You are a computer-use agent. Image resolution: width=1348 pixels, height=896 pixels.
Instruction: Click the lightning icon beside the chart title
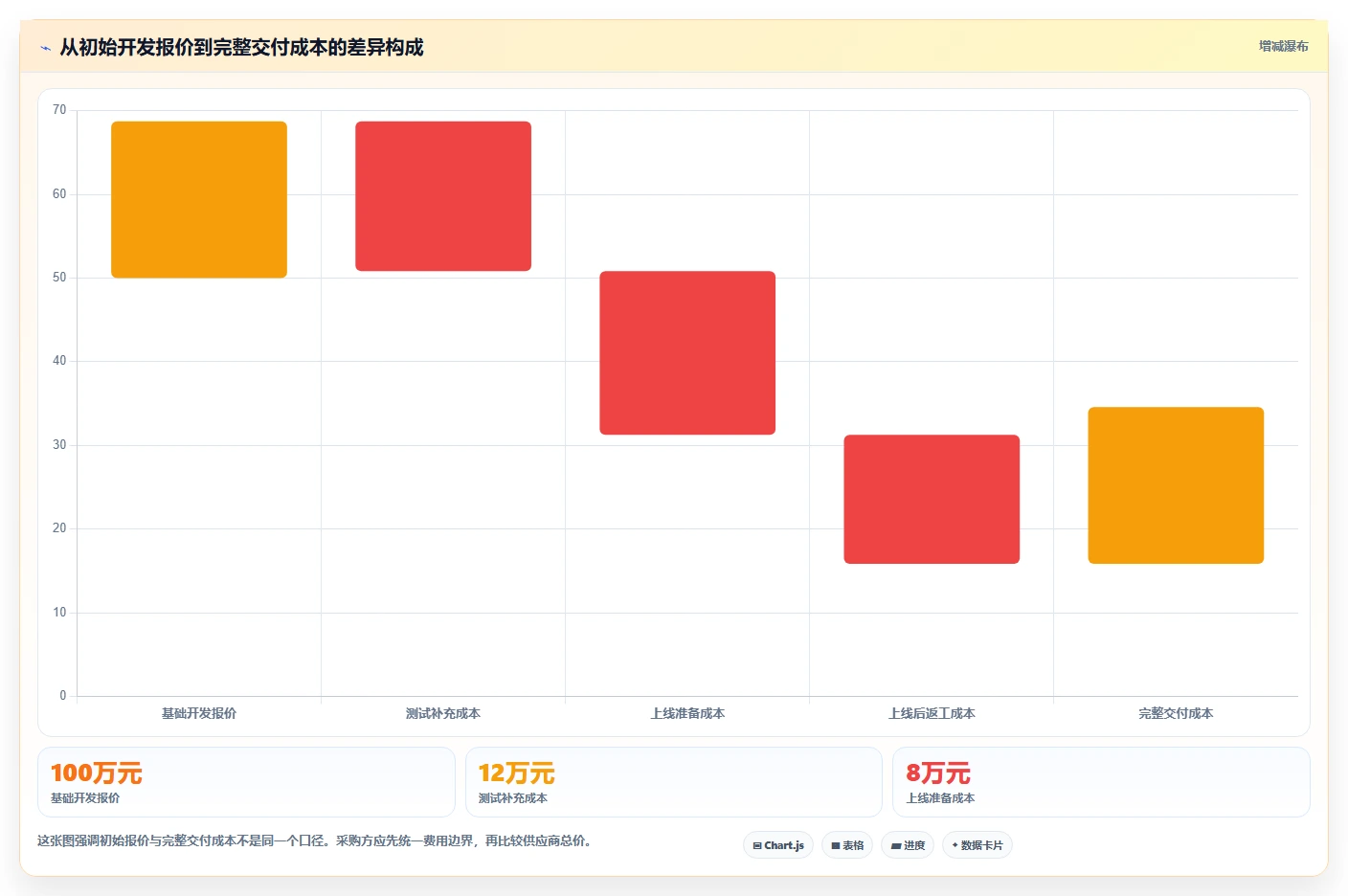45,48
